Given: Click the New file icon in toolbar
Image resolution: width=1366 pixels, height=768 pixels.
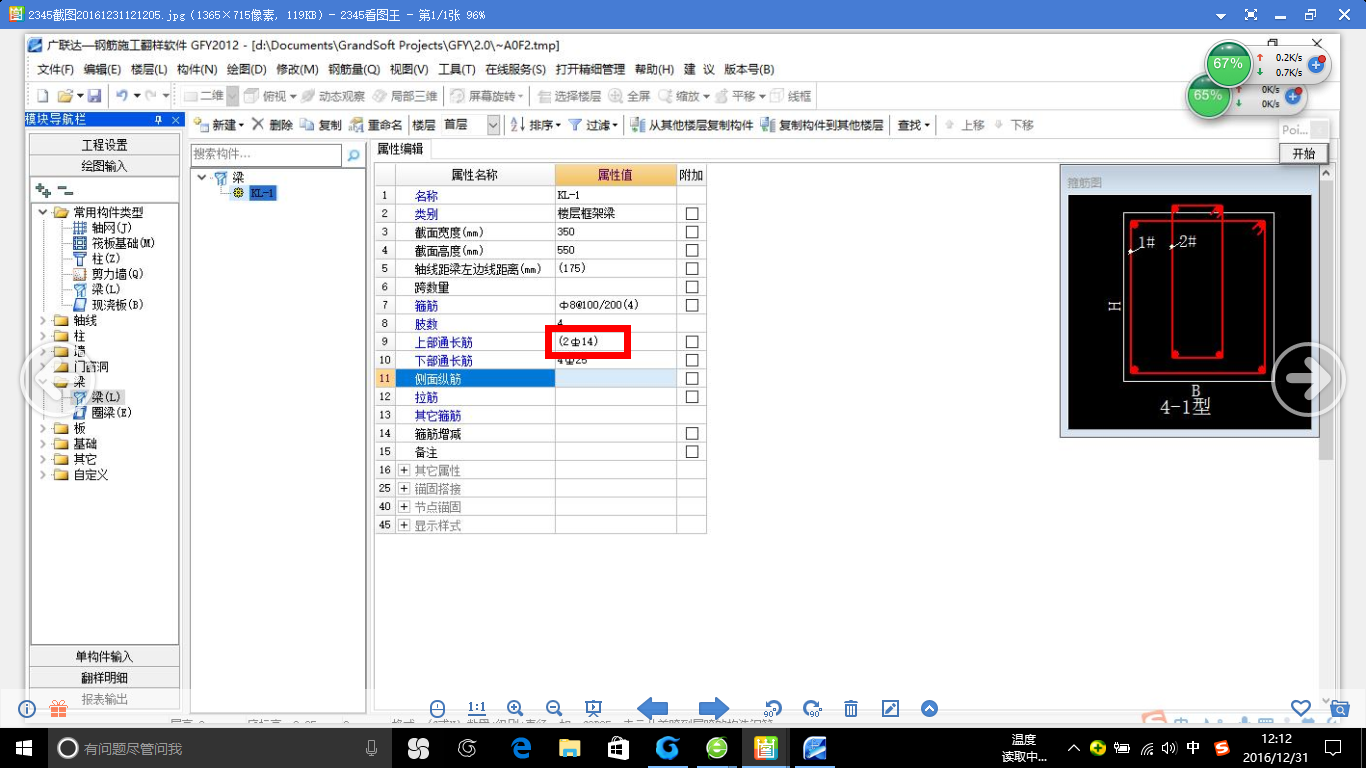Looking at the screenshot, I should [42, 96].
